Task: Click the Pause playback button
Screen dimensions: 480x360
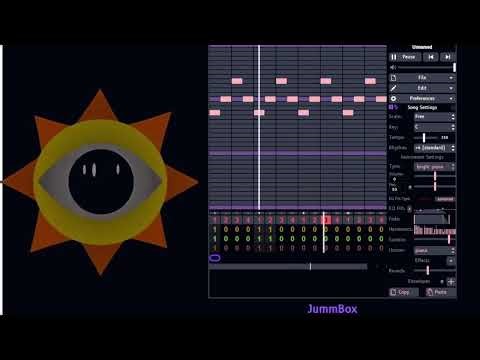Action: point(404,57)
